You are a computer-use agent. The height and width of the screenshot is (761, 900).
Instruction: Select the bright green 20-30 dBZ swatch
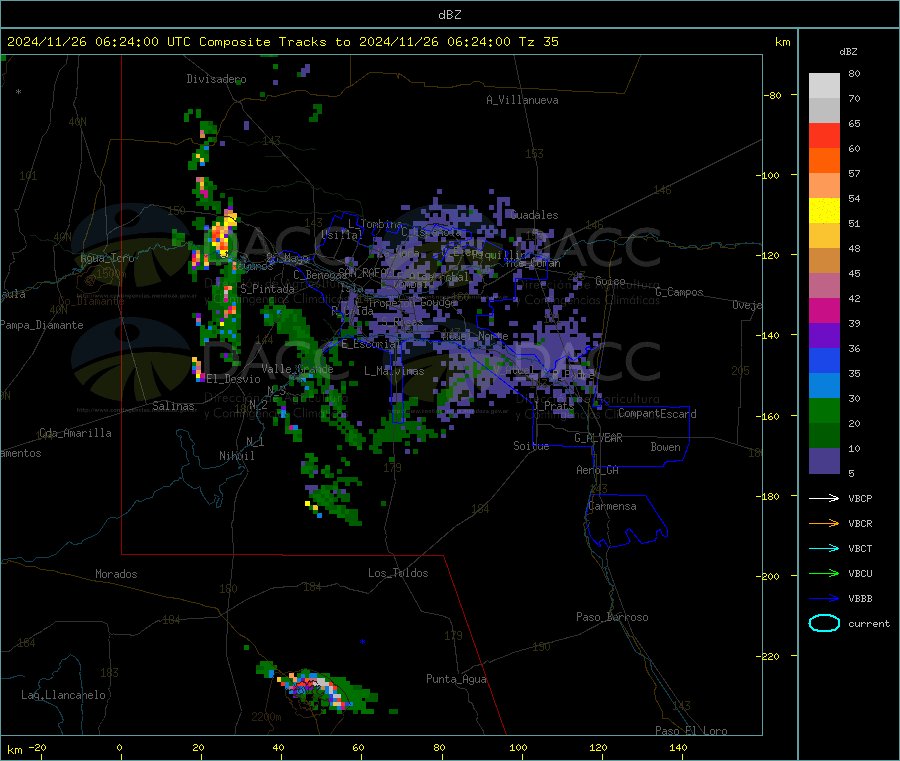[x=824, y=410]
